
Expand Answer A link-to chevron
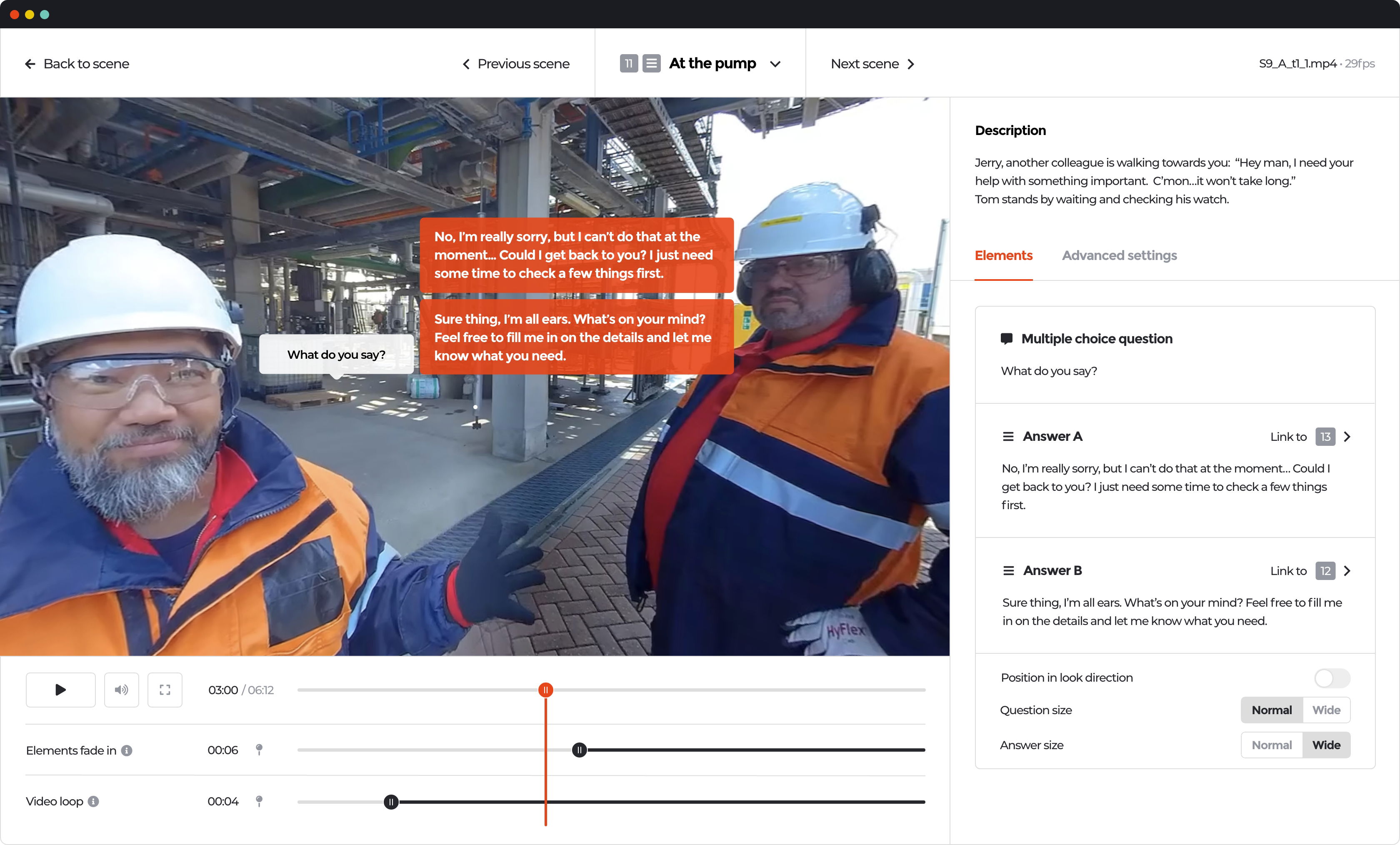tap(1347, 436)
